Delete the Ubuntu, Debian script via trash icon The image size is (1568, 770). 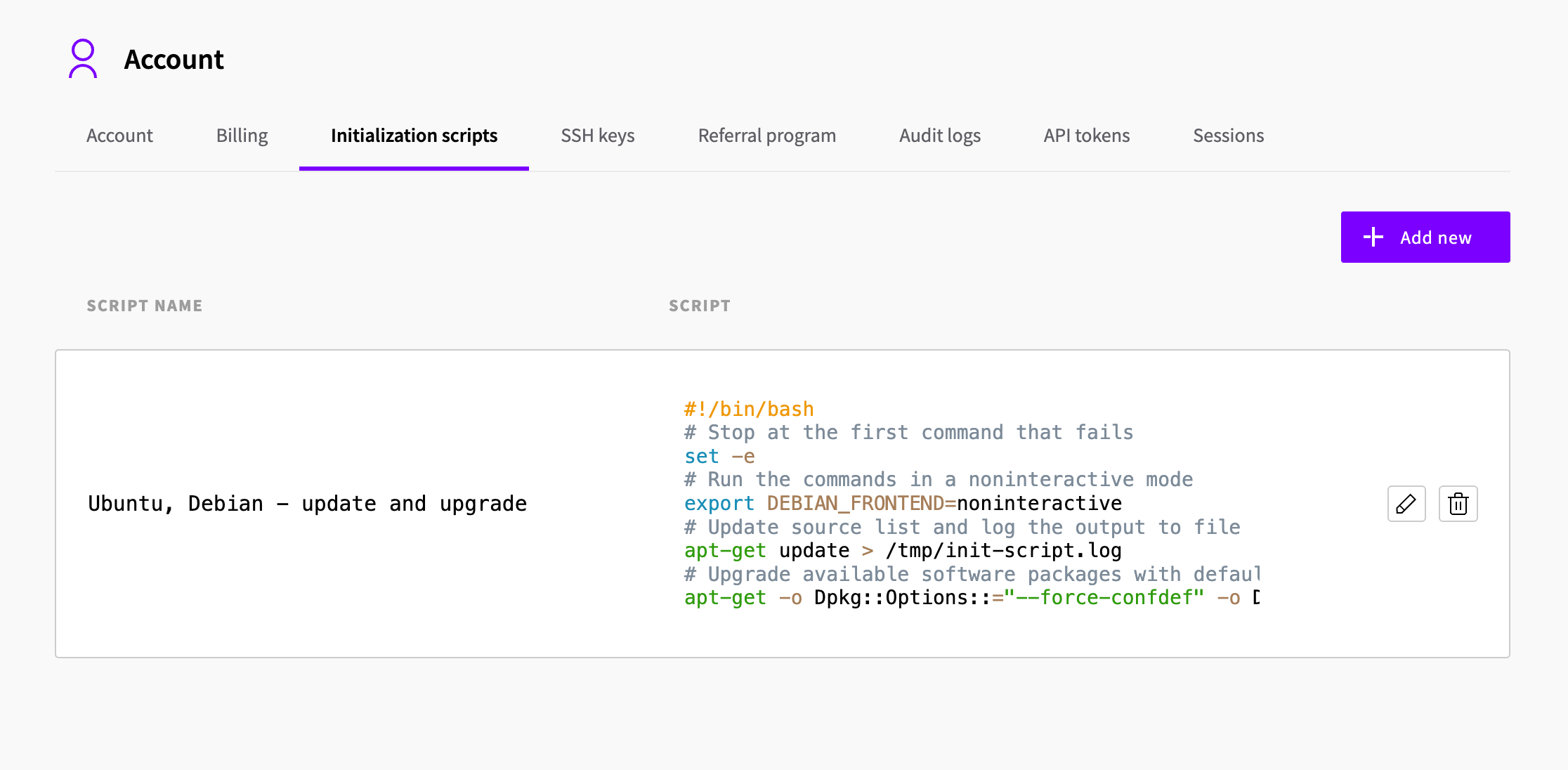pyautogui.click(x=1458, y=504)
